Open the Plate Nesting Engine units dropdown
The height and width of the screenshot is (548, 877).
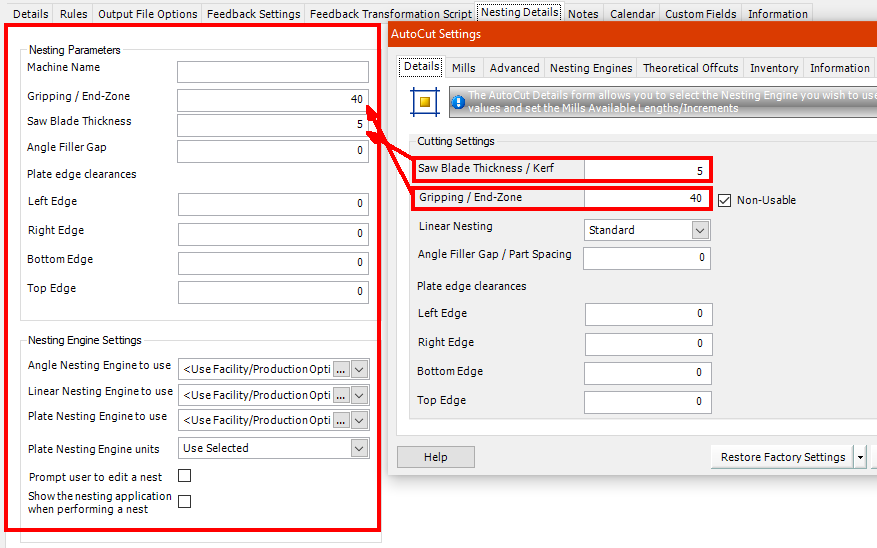click(x=360, y=448)
